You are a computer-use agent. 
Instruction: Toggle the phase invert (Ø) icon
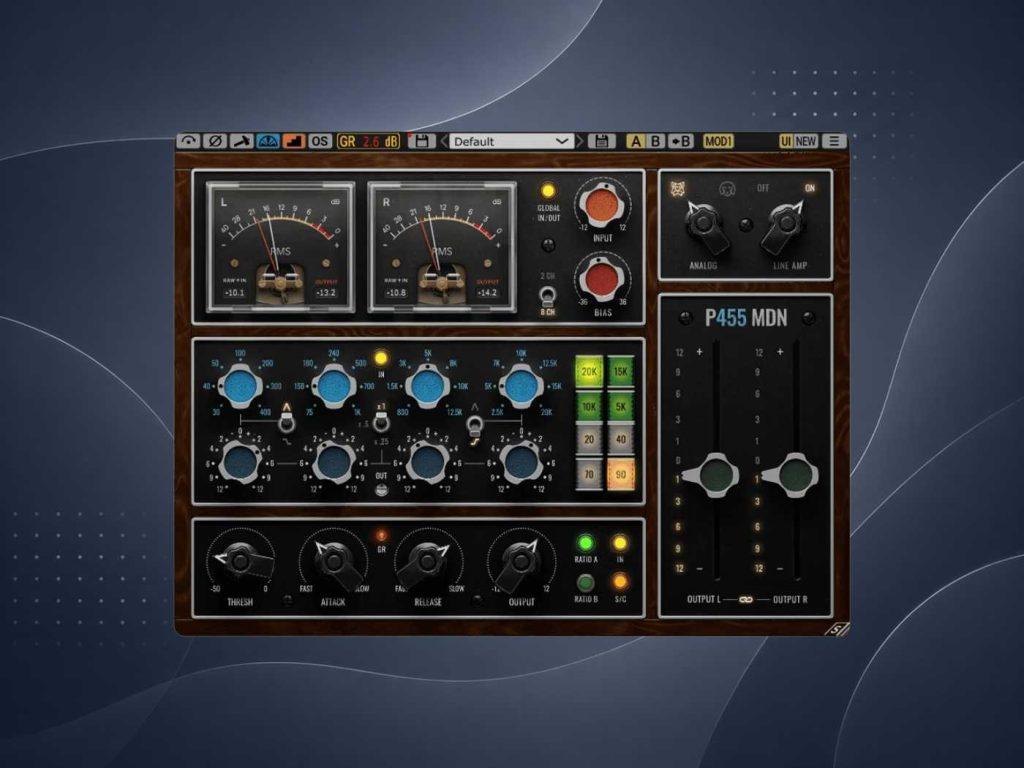coord(215,141)
